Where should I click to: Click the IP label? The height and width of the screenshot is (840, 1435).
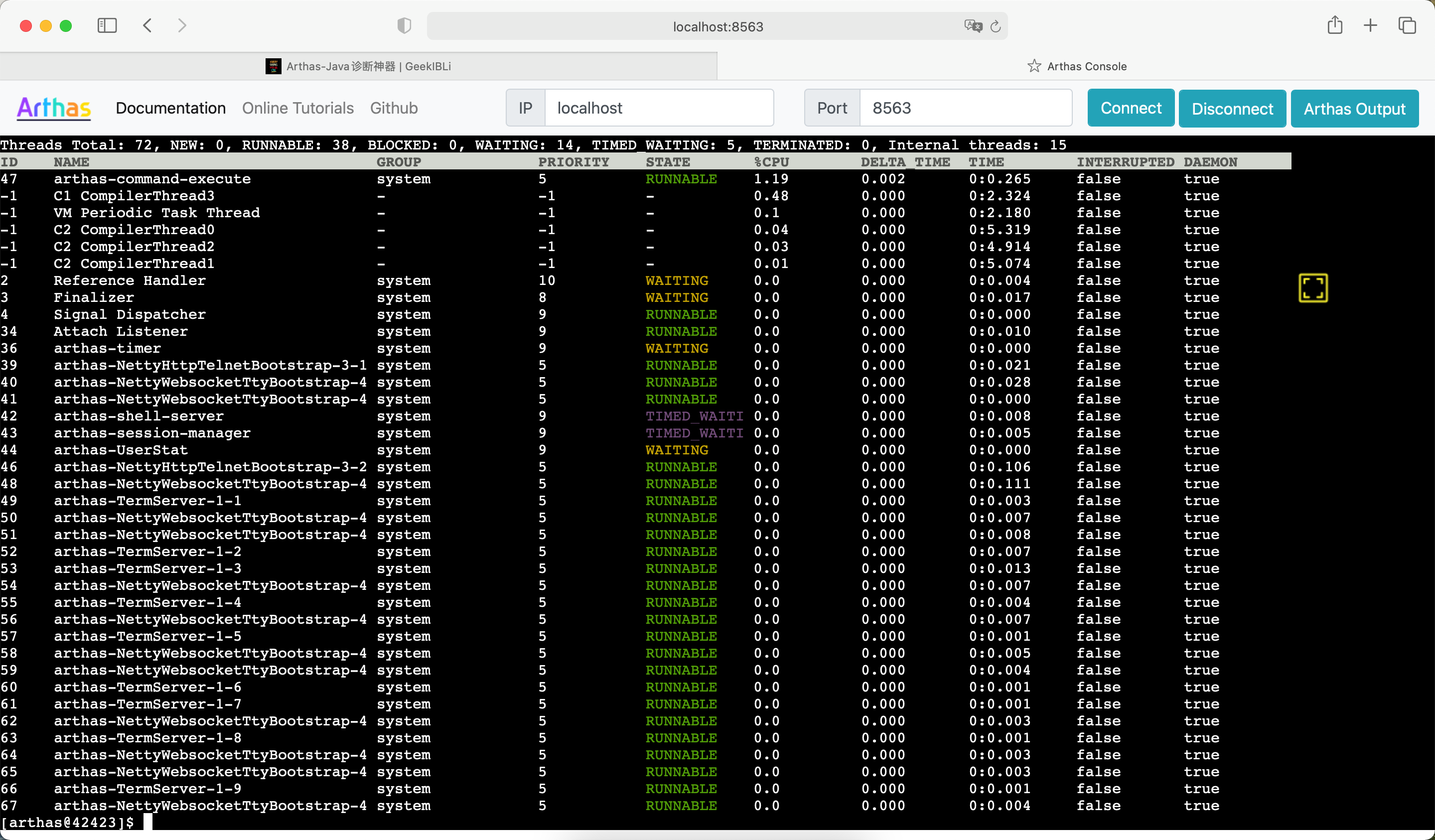coord(525,108)
